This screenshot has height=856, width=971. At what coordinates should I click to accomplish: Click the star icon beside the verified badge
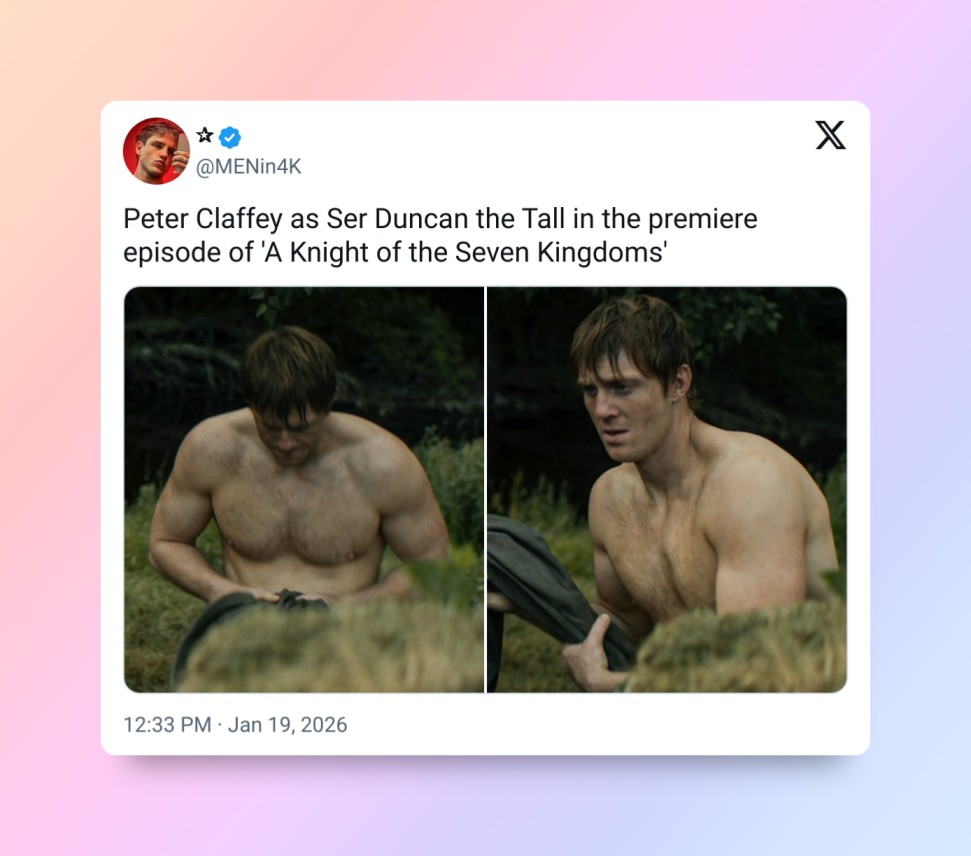click(205, 135)
